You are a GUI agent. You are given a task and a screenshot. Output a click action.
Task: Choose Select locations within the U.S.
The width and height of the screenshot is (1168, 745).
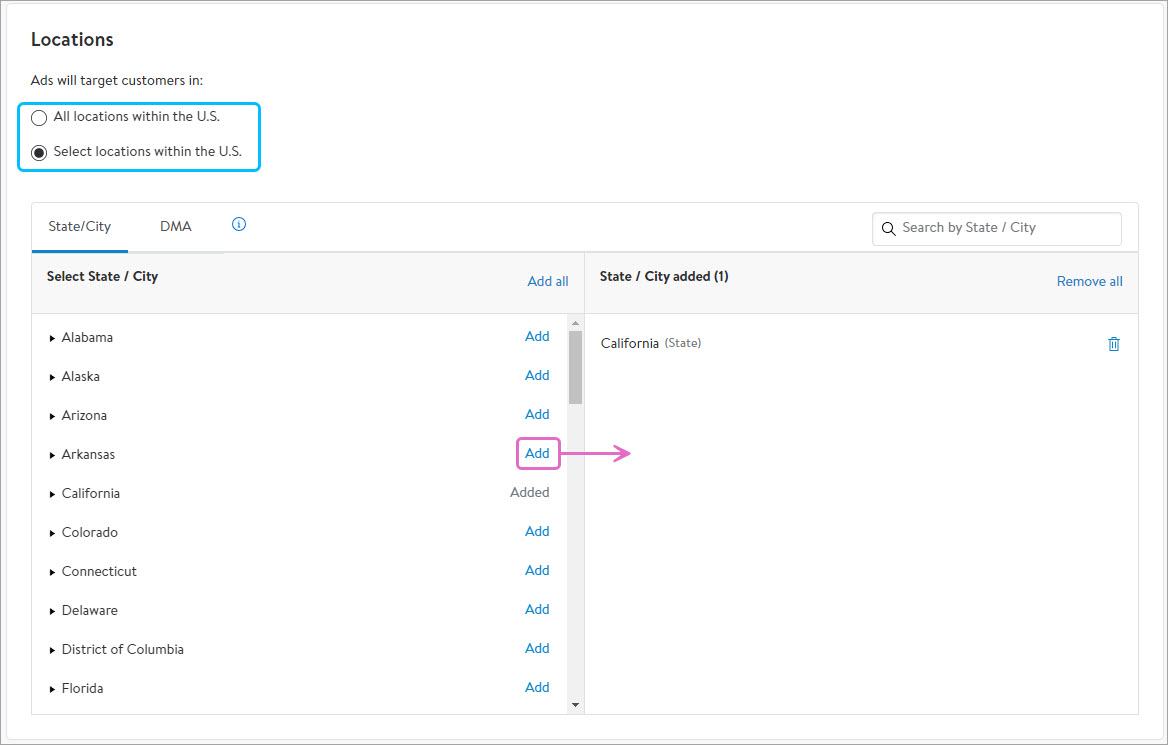click(x=40, y=153)
